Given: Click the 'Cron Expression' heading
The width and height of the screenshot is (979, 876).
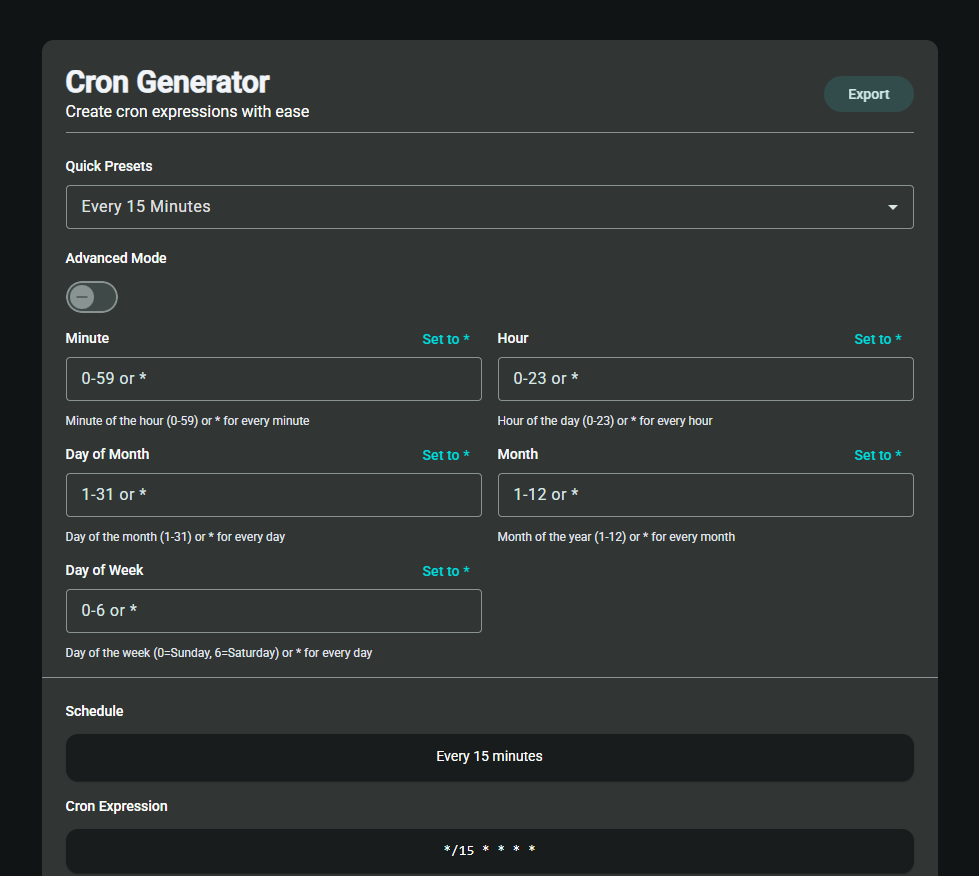Looking at the screenshot, I should click(x=116, y=806).
